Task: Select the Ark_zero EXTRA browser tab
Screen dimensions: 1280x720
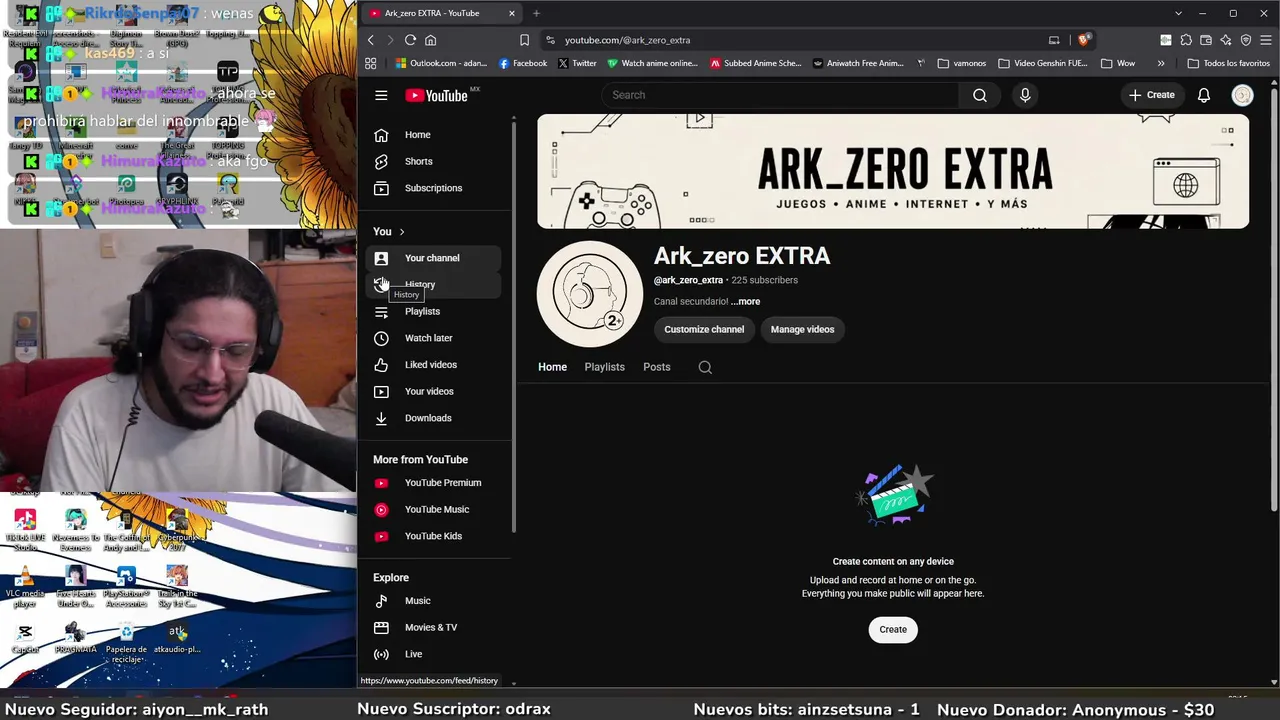Action: [x=440, y=13]
